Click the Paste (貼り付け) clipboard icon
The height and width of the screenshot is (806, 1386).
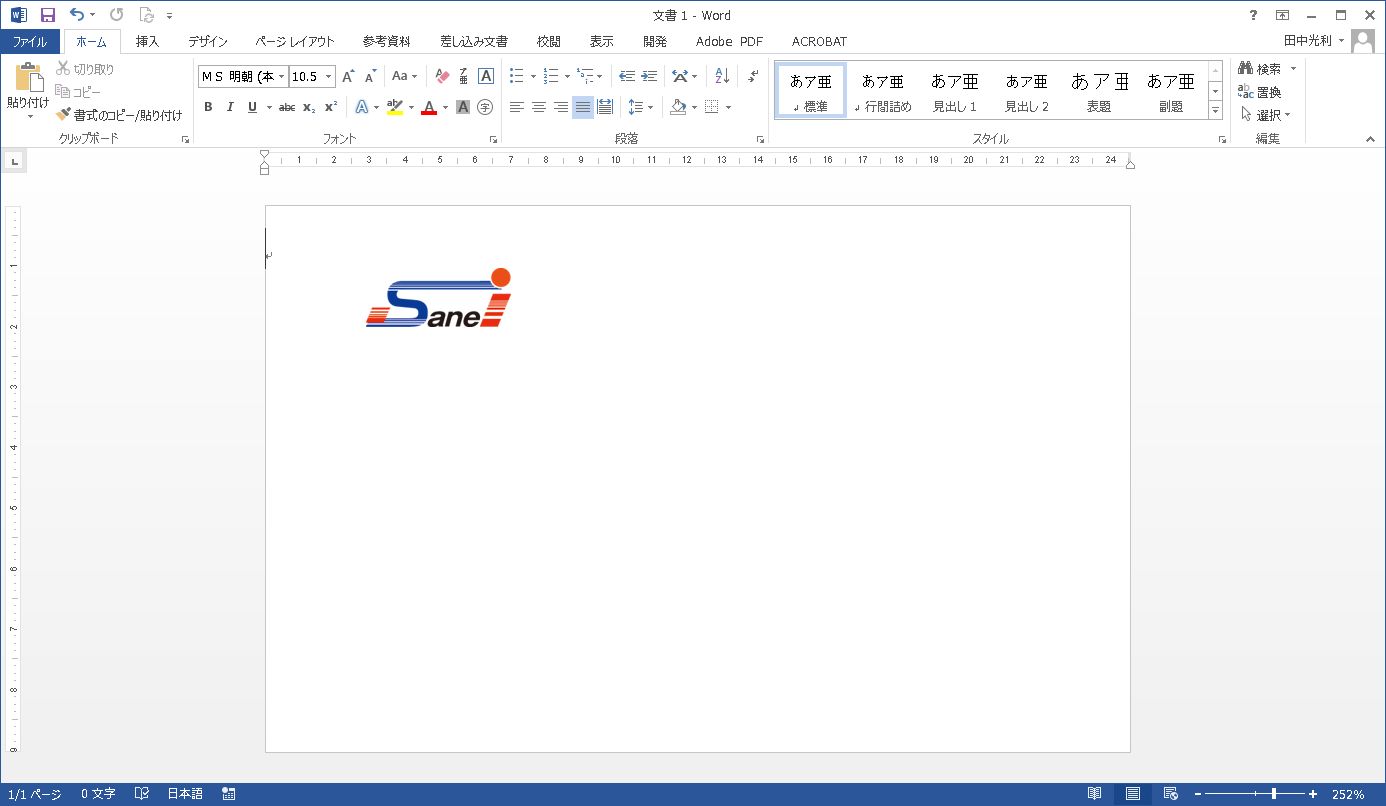pos(28,78)
